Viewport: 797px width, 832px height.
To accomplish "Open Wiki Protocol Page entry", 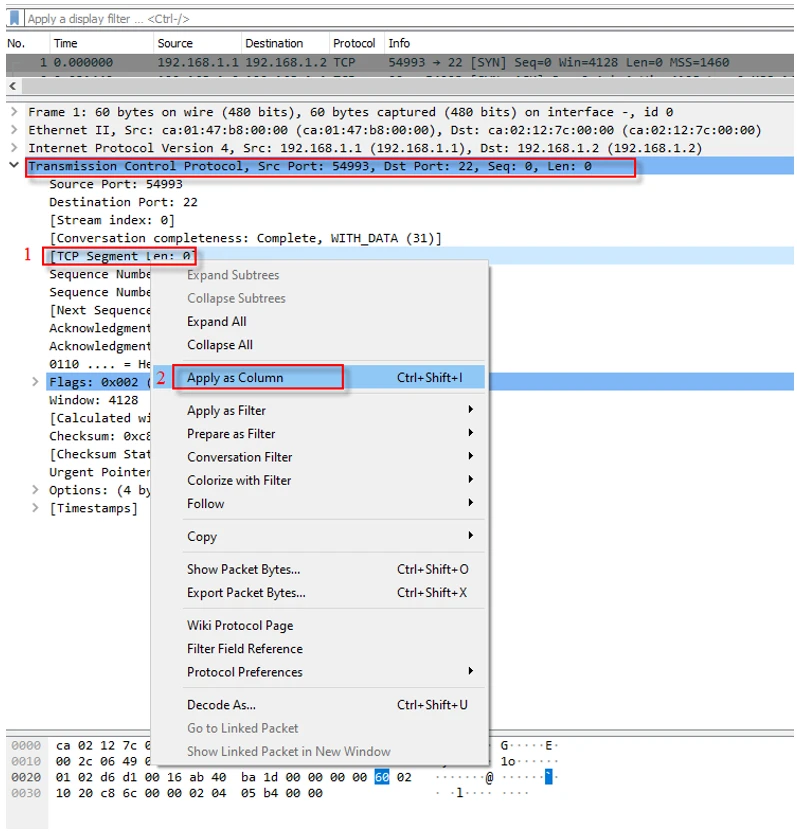I will click(x=240, y=624).
